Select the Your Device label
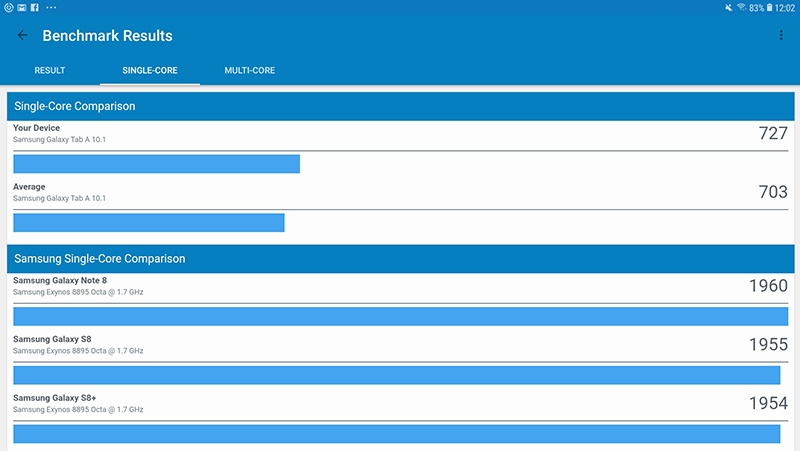 click(36, 128)
